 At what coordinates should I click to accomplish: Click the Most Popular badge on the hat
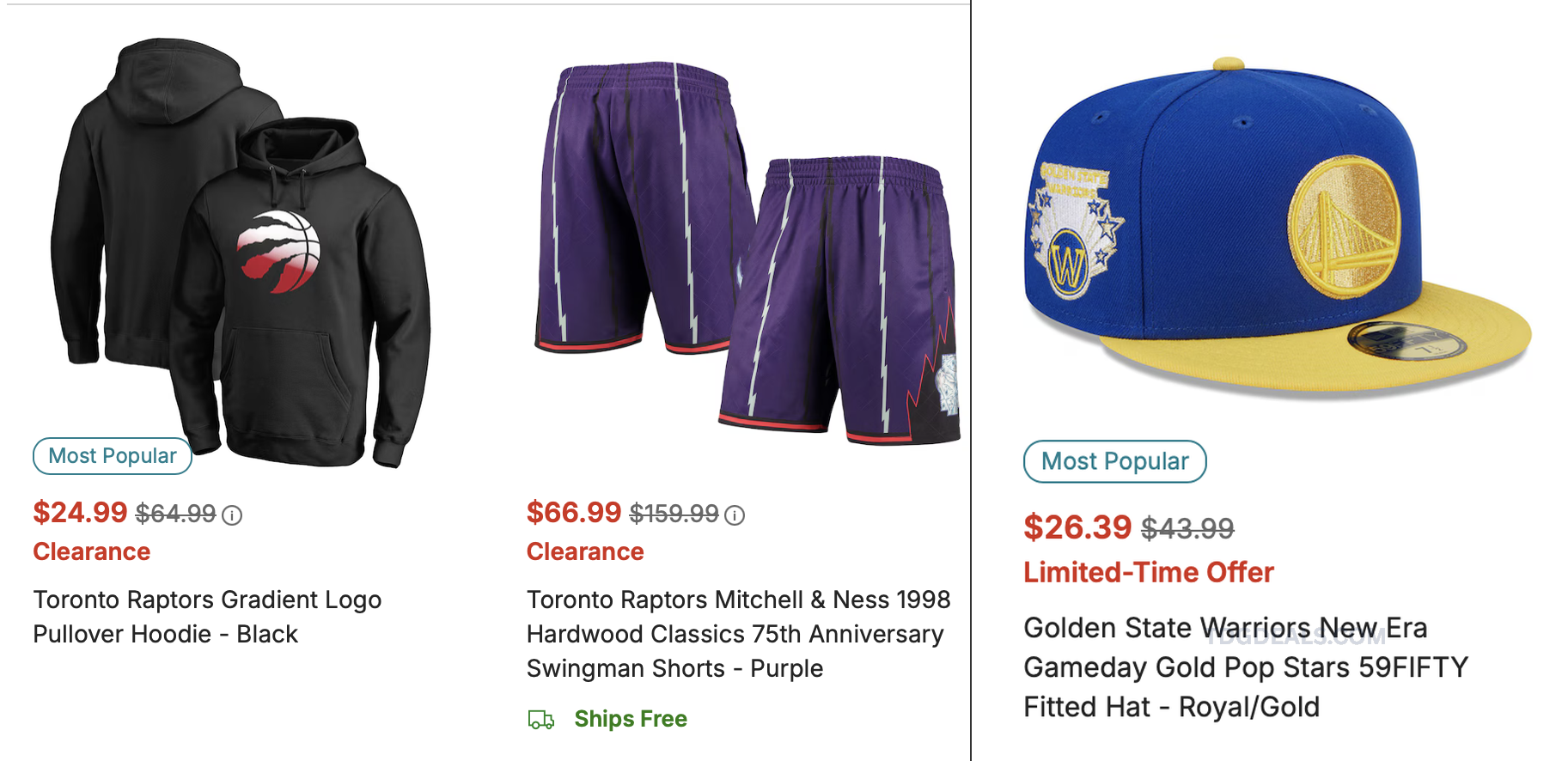pyautogui.click(x=1113, y=461)
